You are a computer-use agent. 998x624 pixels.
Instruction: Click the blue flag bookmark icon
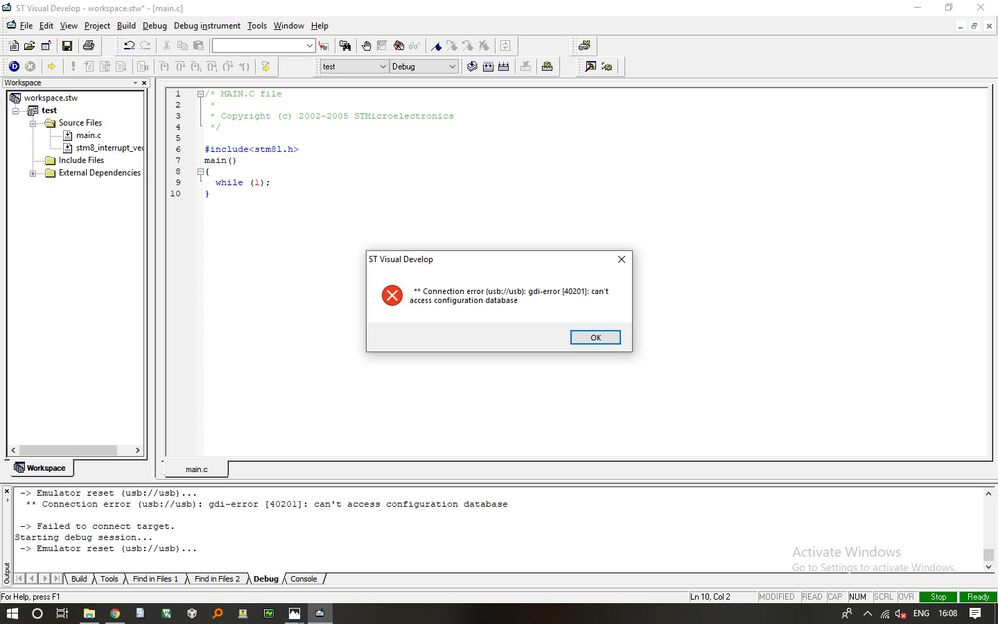coord(436,46)
